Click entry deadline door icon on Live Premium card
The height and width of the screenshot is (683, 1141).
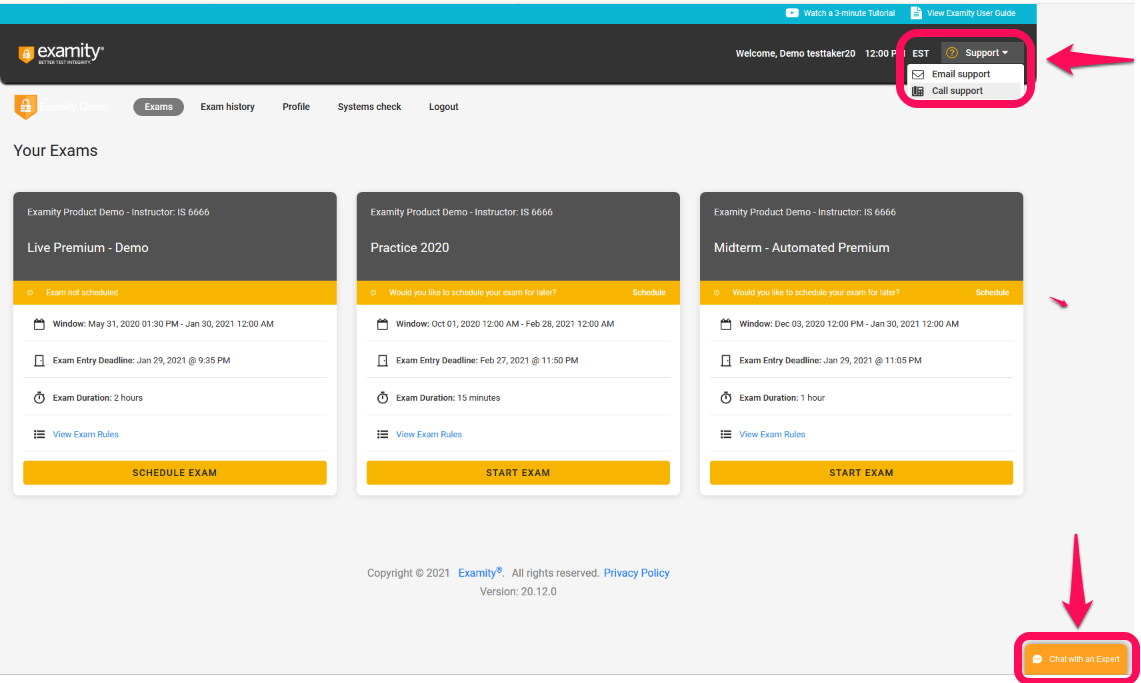(x=39, y=360)
